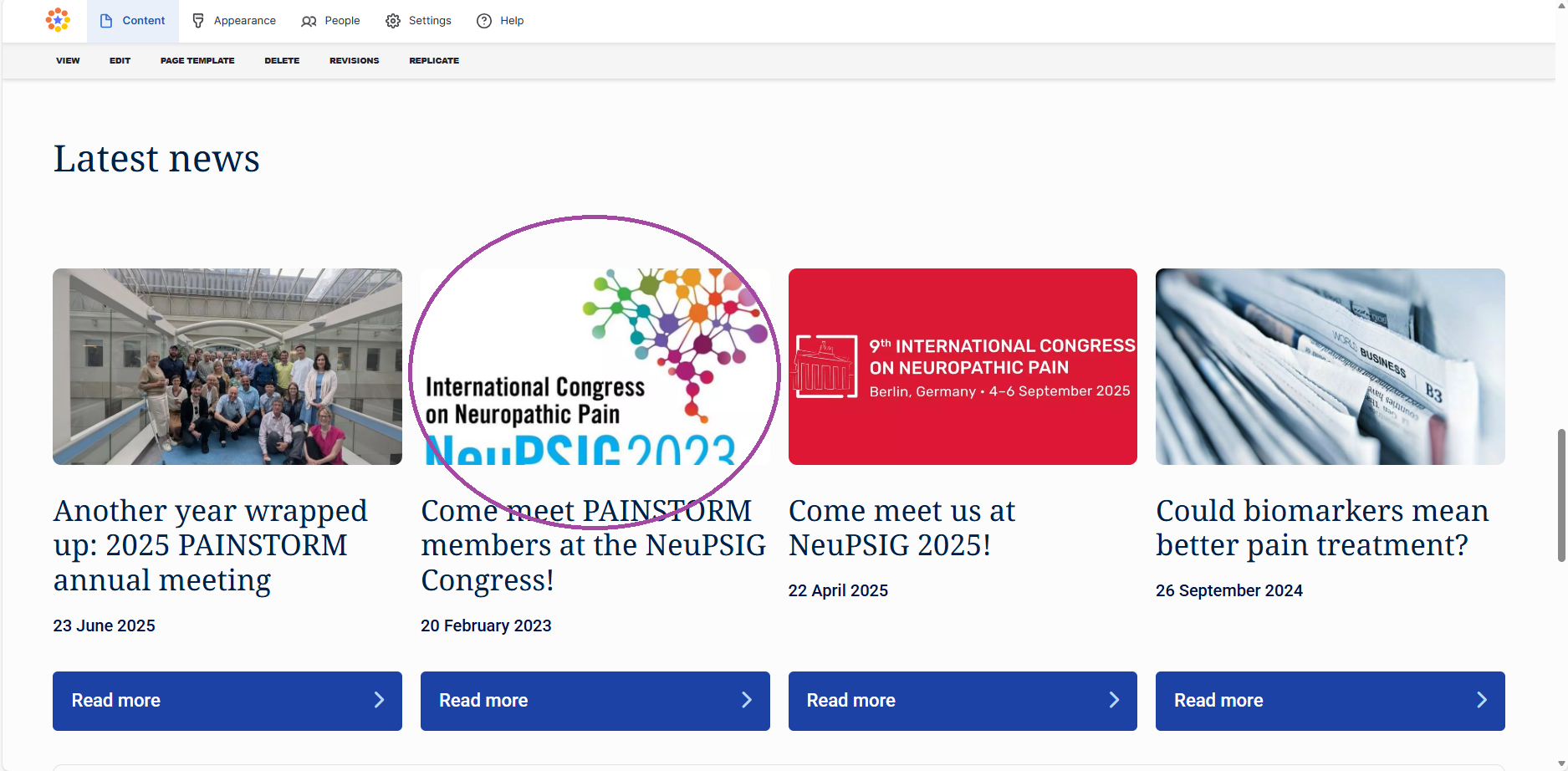
Task: Open 'Could biomarkers mean better pain treatment?' headline
Action: [x=1321, y=528]
